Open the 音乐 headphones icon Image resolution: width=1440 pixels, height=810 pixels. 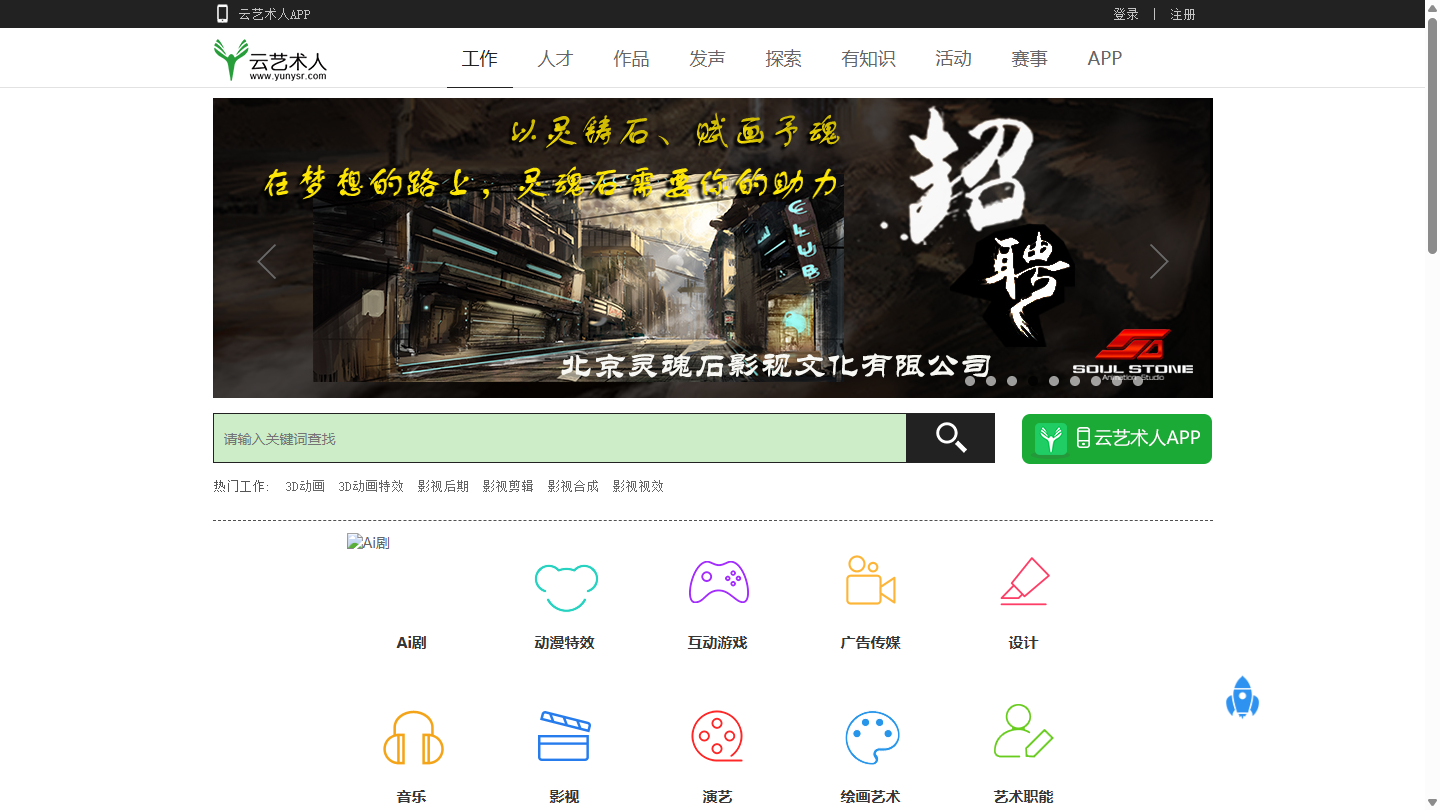(413, 738)
